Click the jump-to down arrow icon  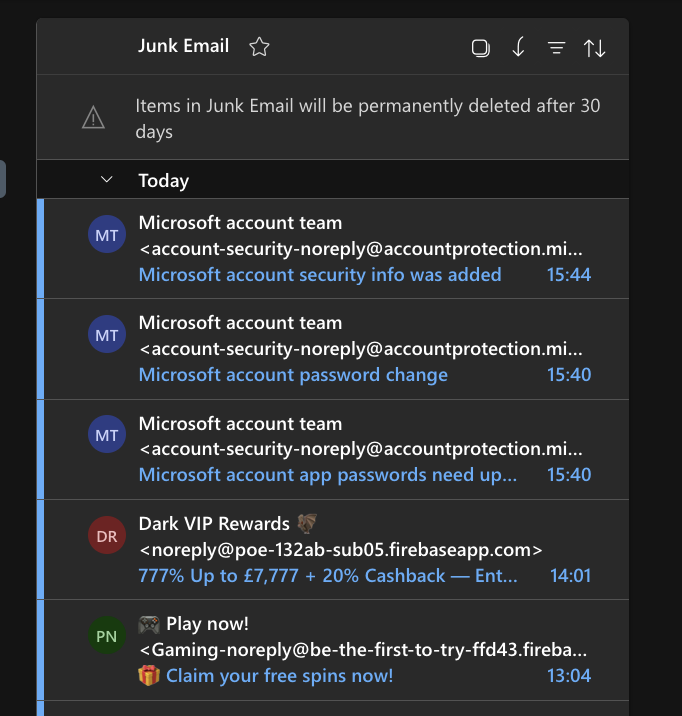tap(518, 48)
